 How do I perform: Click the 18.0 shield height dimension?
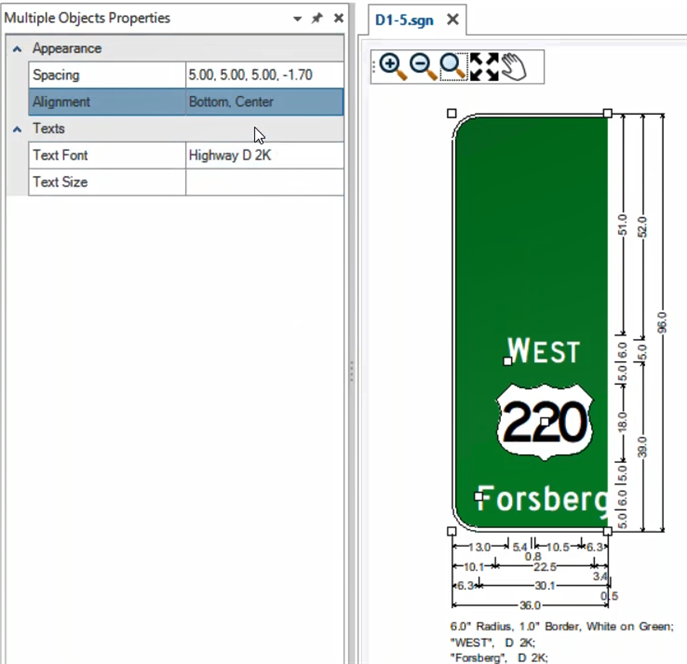[x=622, y=422]
